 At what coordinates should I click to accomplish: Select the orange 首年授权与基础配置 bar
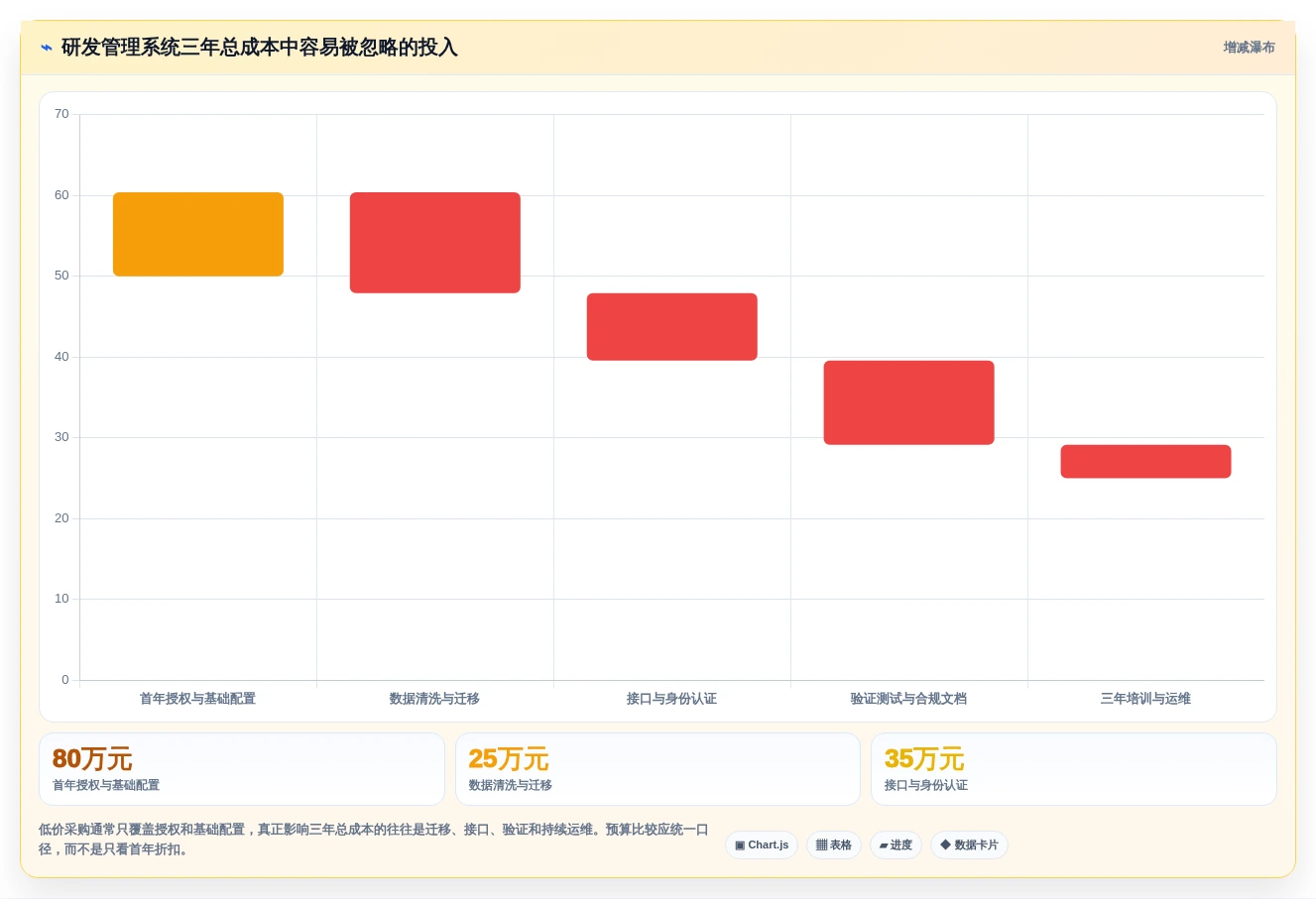pyautogui.click(x=198, y=234)
